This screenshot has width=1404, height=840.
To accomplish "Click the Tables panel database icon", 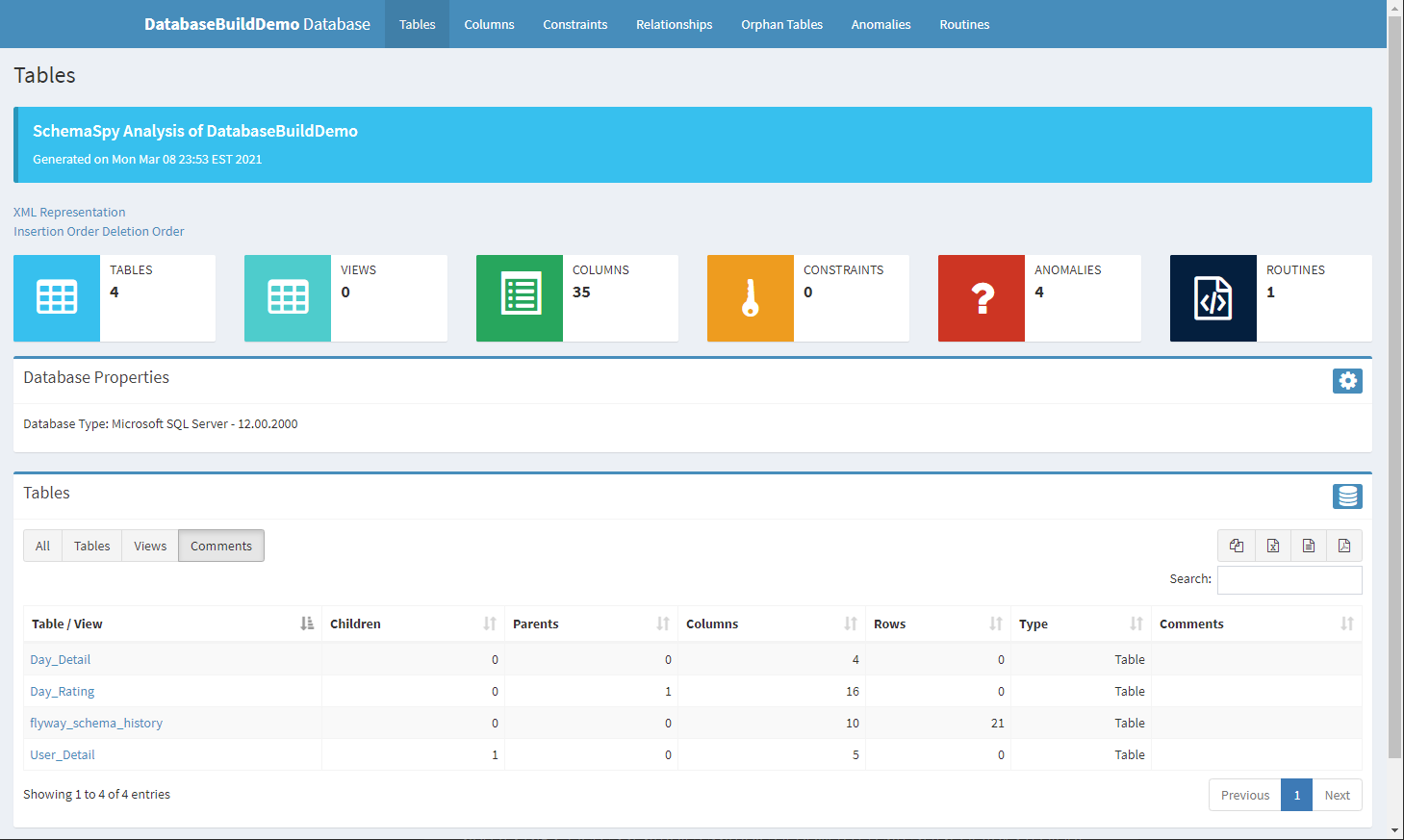I will point(1347,496).
